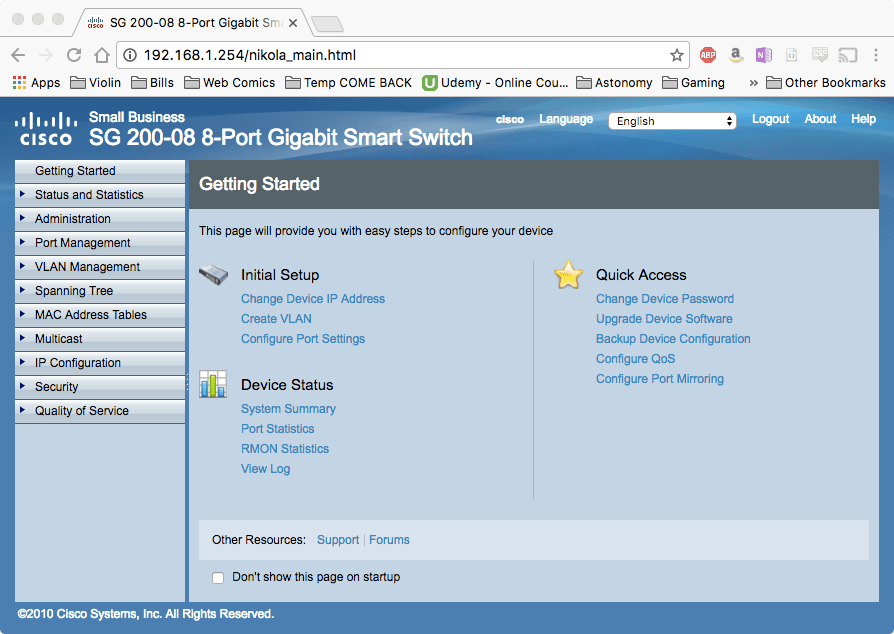Open Violin bookmarks folder
The image size is (894, 634).
point(95,83)
